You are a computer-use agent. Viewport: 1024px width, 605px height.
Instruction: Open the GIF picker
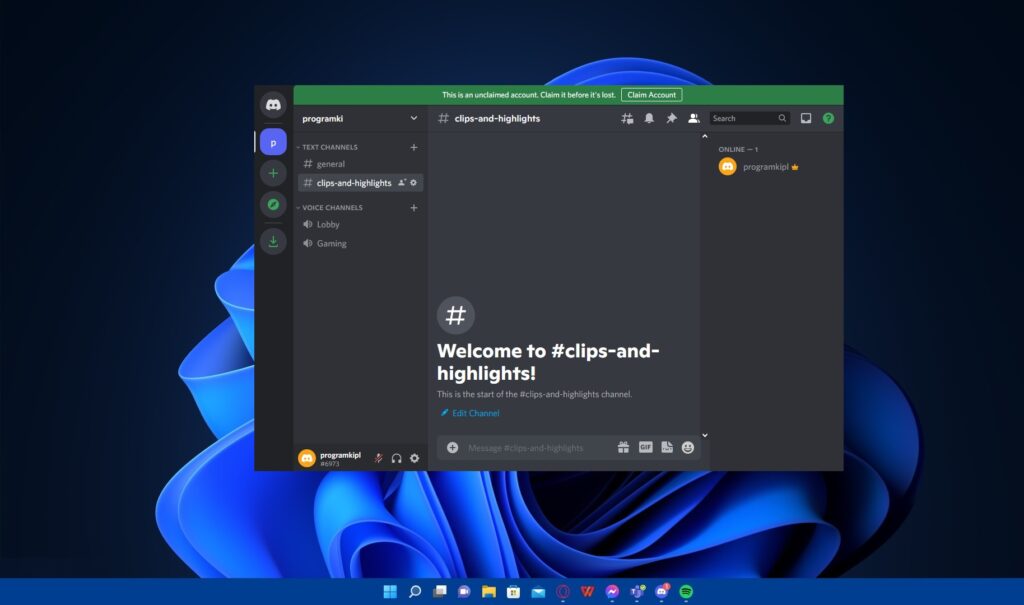(x=645, y=448)
